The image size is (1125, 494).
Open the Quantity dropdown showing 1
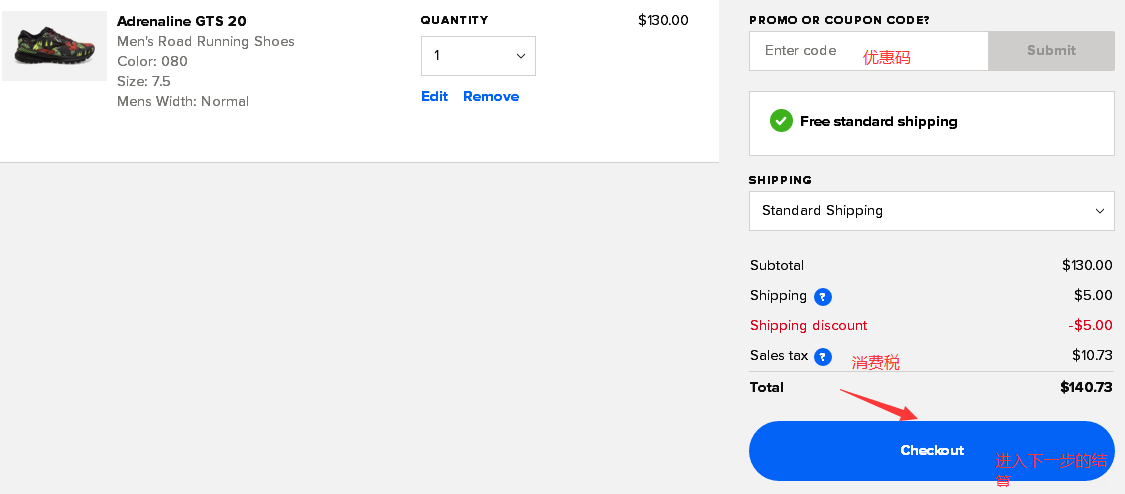pyautogui.click(x=478, y=56)
